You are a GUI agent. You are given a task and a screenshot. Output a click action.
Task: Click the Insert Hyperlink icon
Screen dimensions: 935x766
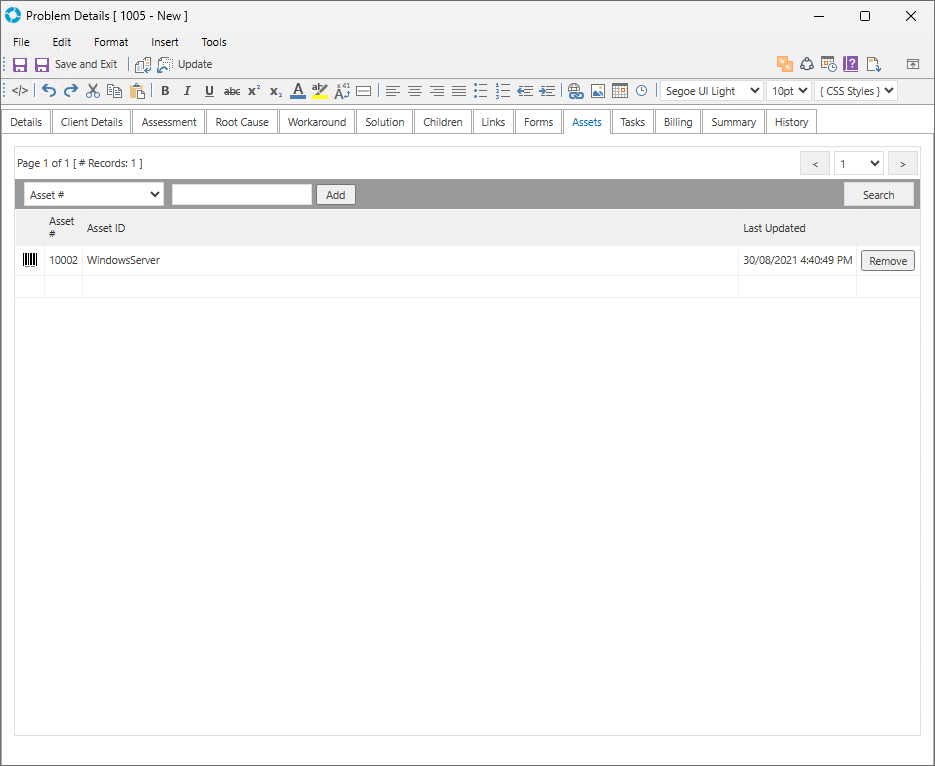(575, 91)
